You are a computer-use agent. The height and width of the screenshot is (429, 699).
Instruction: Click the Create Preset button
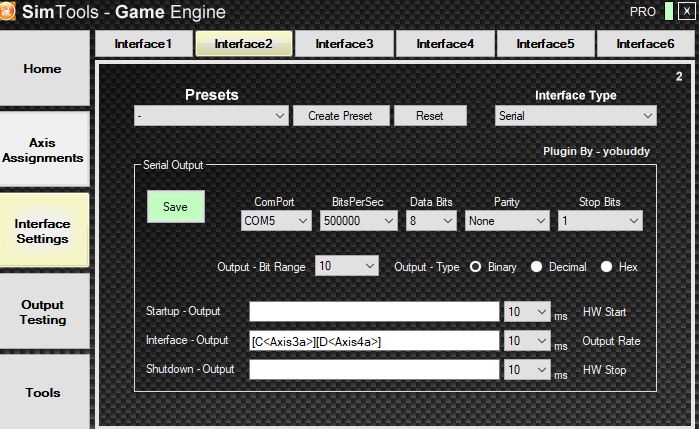pos(340,116)
